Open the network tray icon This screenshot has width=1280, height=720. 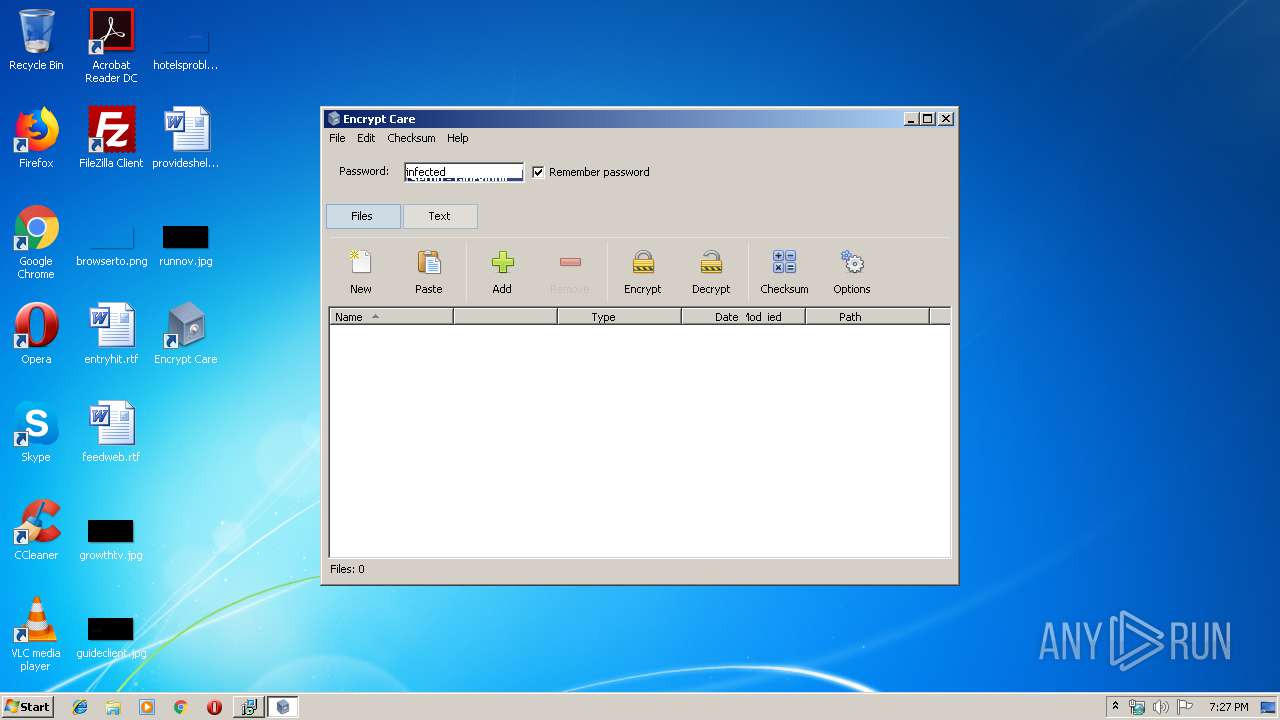click(1137, 707)
